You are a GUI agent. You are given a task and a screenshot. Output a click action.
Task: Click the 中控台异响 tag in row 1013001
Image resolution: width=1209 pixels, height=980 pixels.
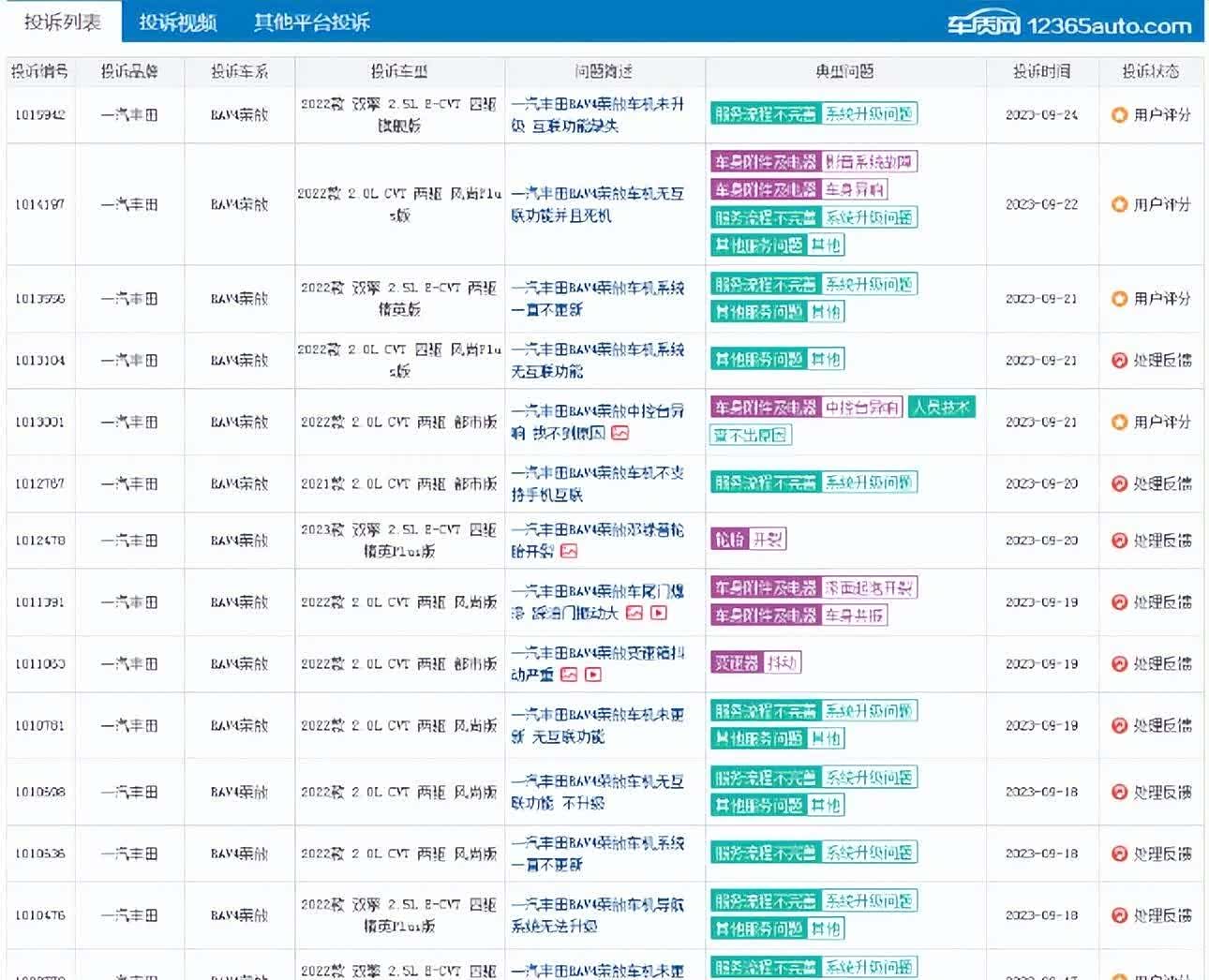click(x=862, y=408)
